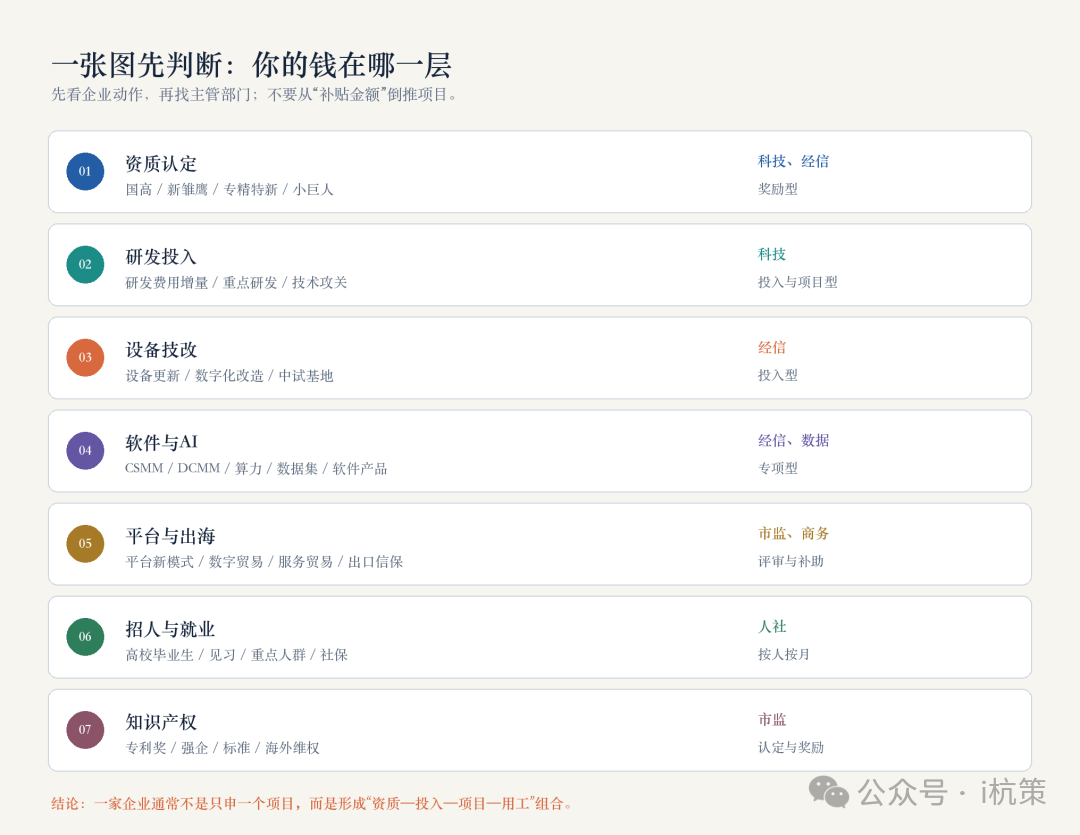Screen dimensions: 1080x835
Task: Click the teal 02 number badge
Action: pos(85,265)
